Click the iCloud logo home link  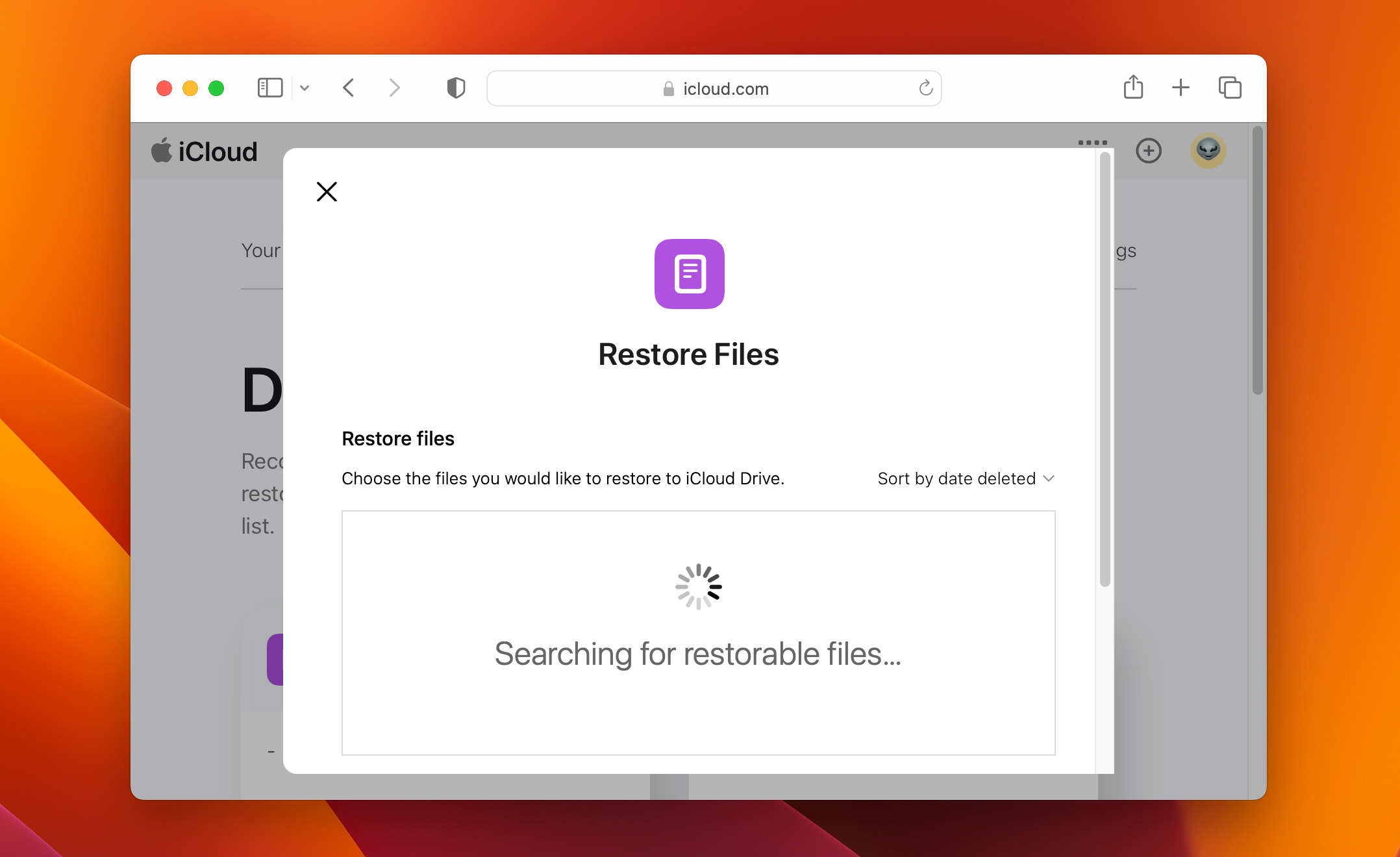point(204,151)
